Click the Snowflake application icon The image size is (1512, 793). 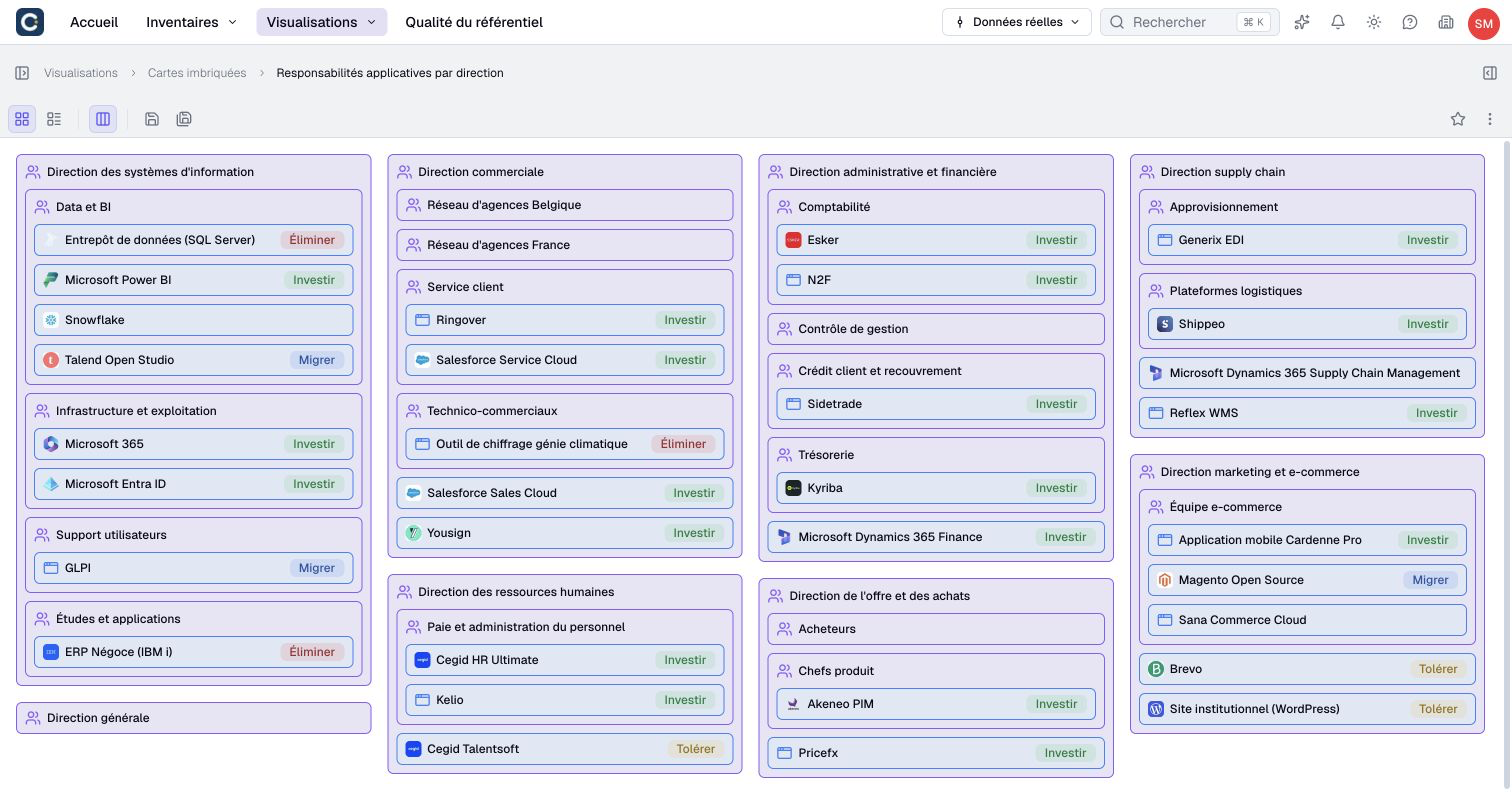coord(51,320)
